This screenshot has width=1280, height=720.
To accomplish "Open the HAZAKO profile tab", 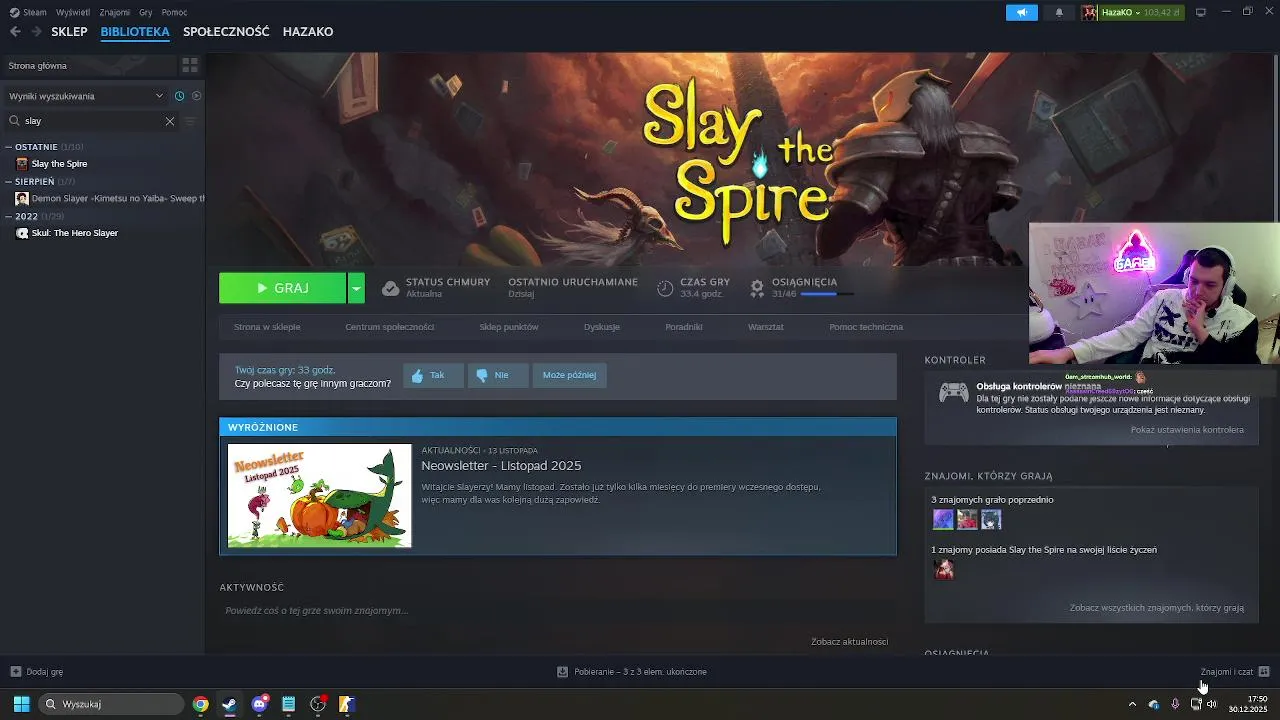I will click(308, 32).
